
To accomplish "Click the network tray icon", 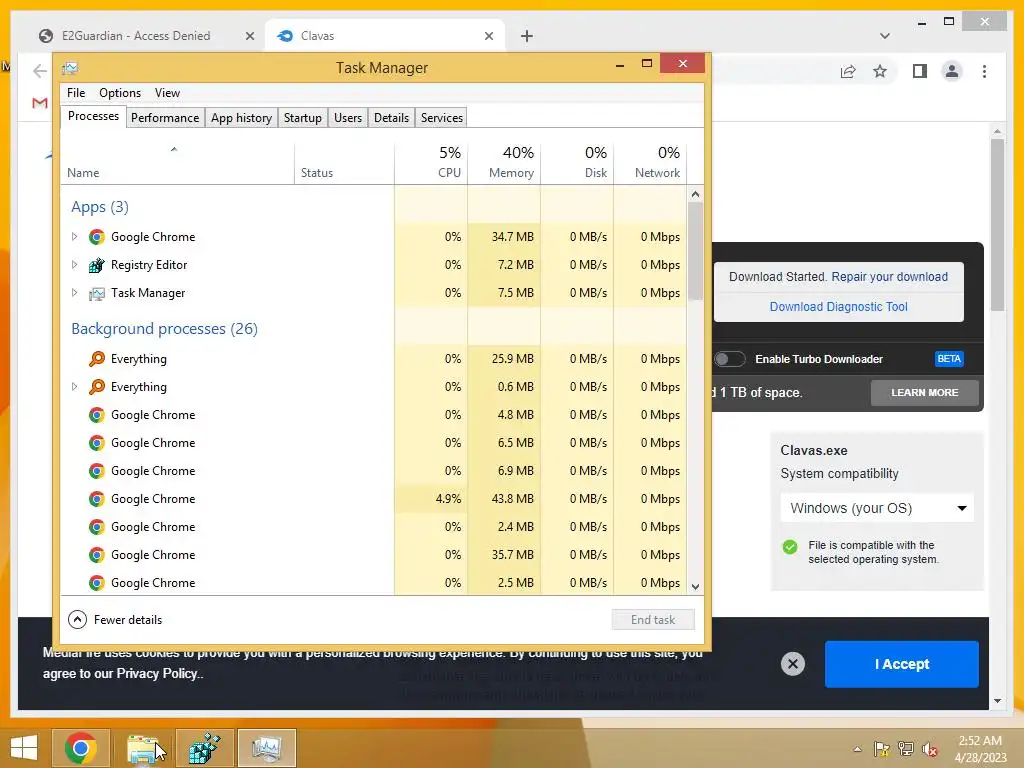I will (x=906, y=749).
